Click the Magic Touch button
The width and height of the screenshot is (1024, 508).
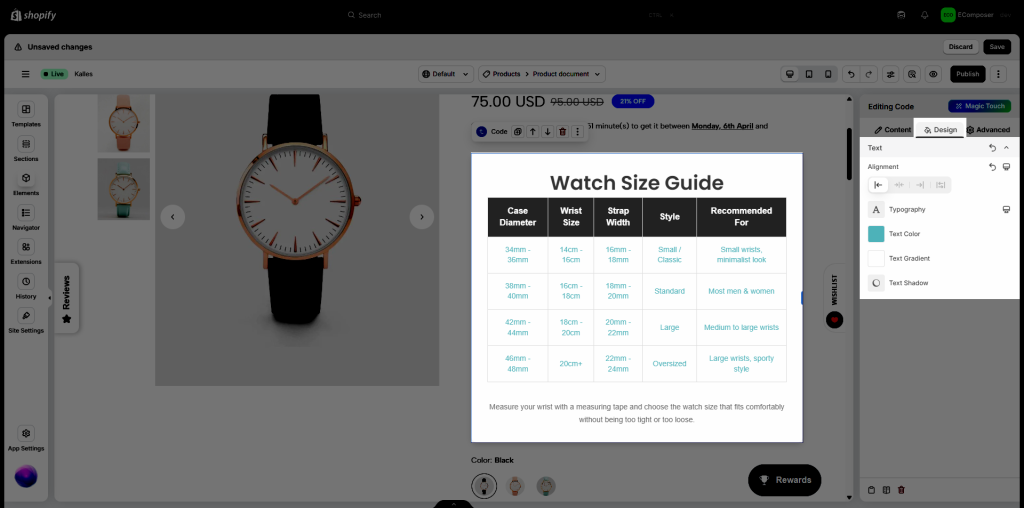979,106
